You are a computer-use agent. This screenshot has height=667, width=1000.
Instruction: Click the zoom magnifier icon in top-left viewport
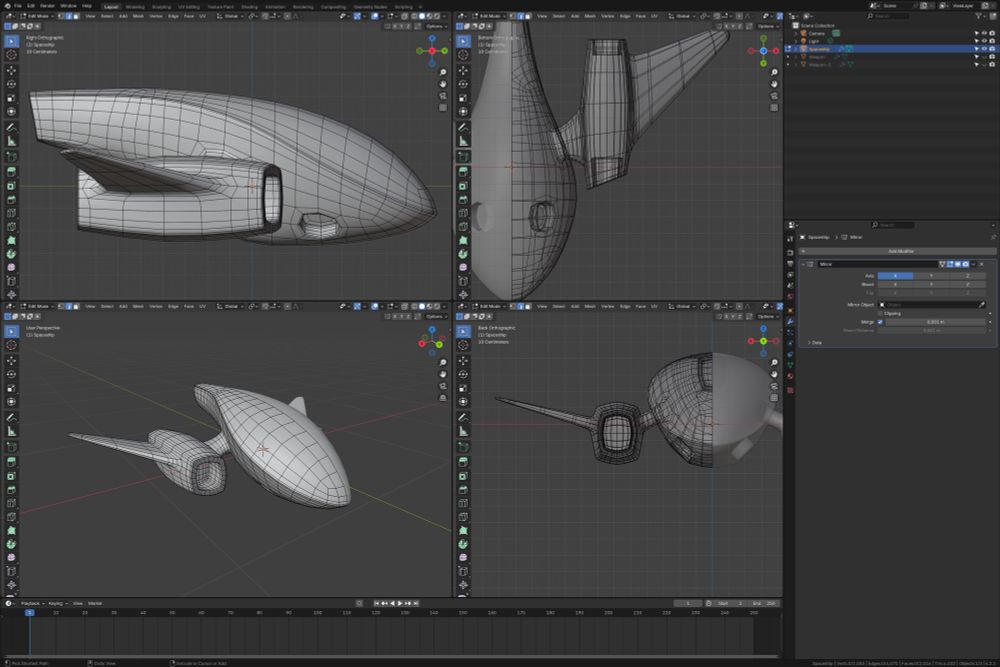pyautogui.click(x=443, y=73)
